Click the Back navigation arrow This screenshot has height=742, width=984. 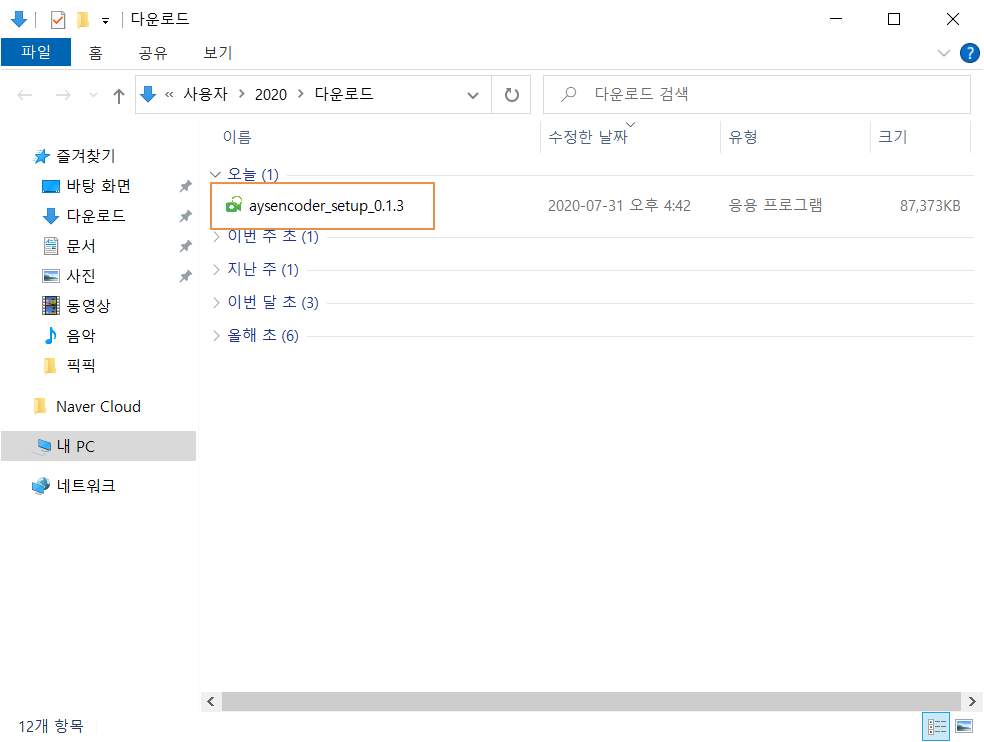click(x=25, y=95)
